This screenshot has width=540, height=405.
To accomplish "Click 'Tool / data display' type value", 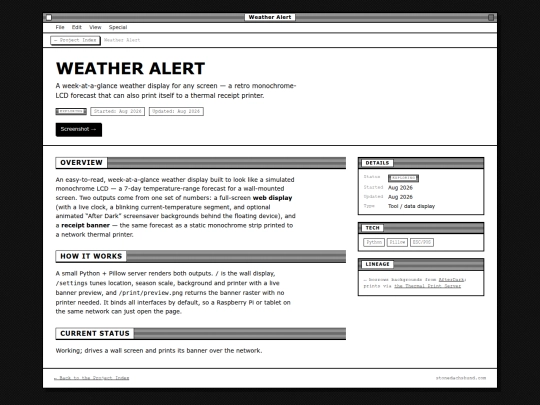I will pos(411,206).
